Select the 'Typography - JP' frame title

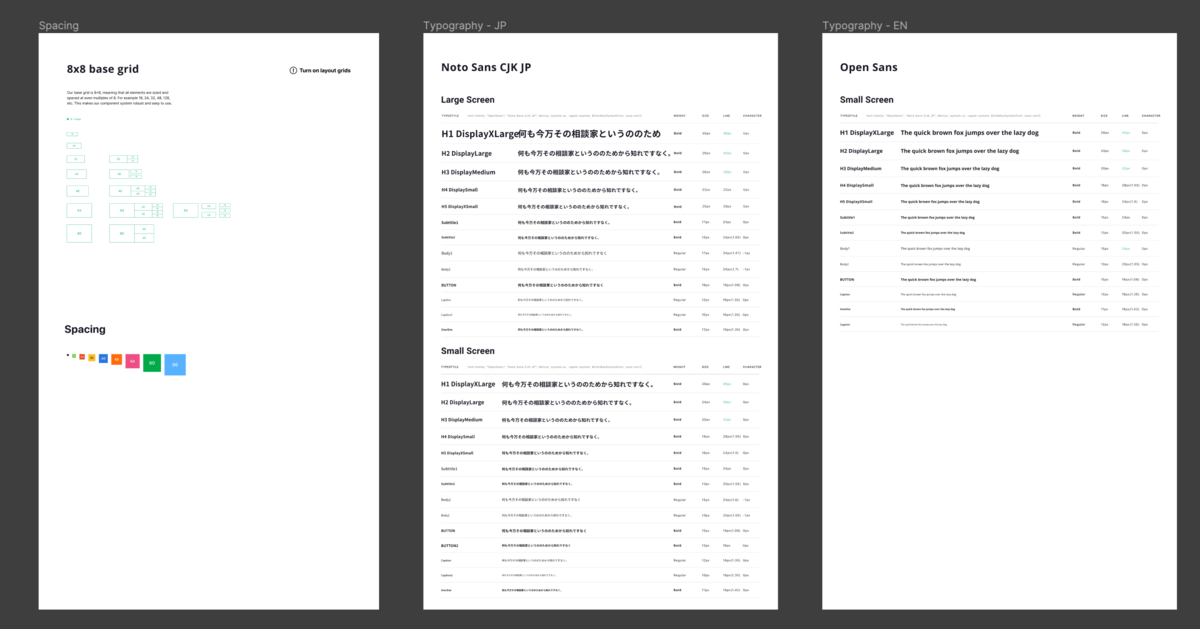(464, 25)
